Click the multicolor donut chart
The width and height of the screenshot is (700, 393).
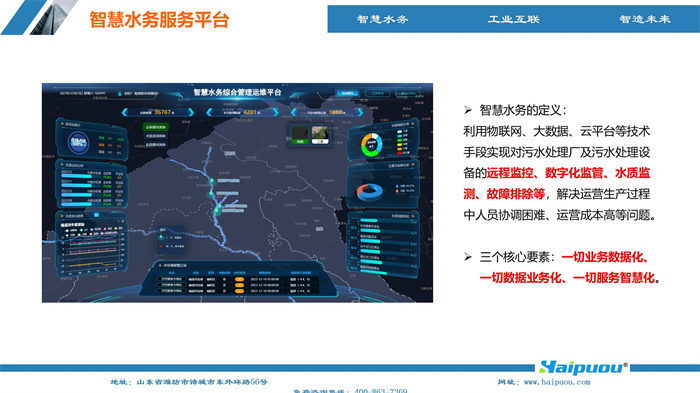[x=371, y=144]
